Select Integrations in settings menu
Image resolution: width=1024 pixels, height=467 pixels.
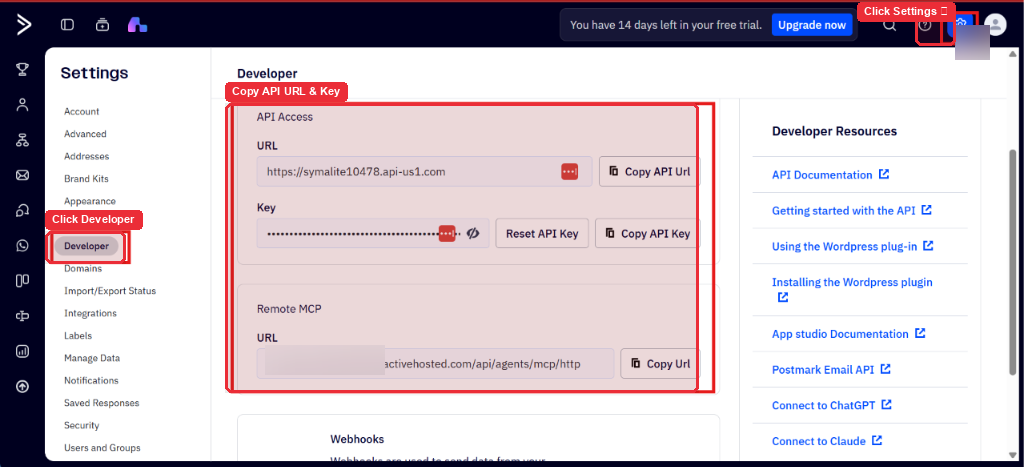coord(90,314)
